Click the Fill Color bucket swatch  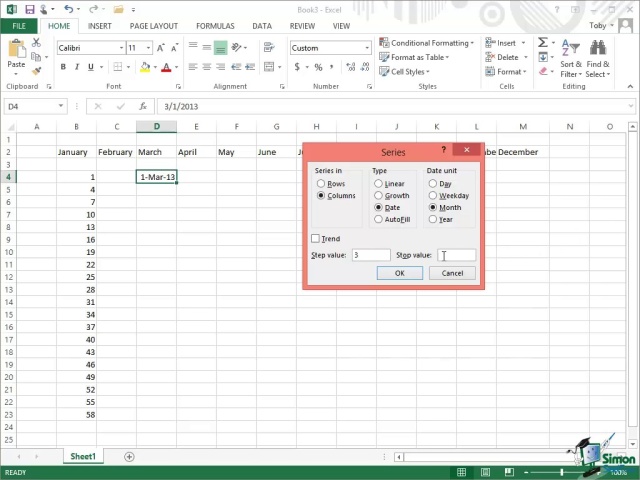click(145, 67)
